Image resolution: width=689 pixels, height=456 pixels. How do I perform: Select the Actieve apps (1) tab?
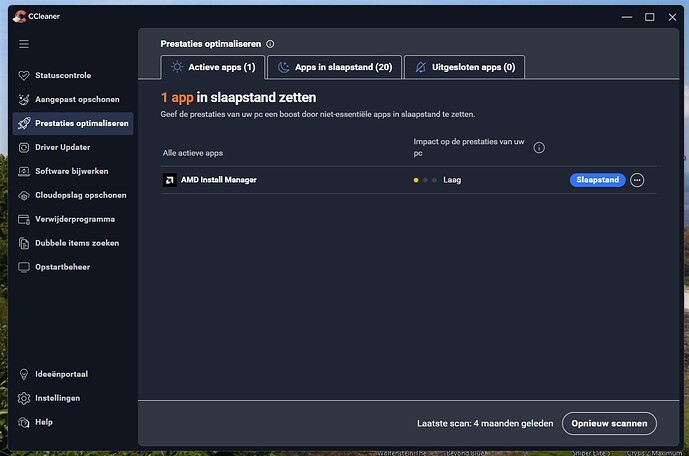point(213,67)
